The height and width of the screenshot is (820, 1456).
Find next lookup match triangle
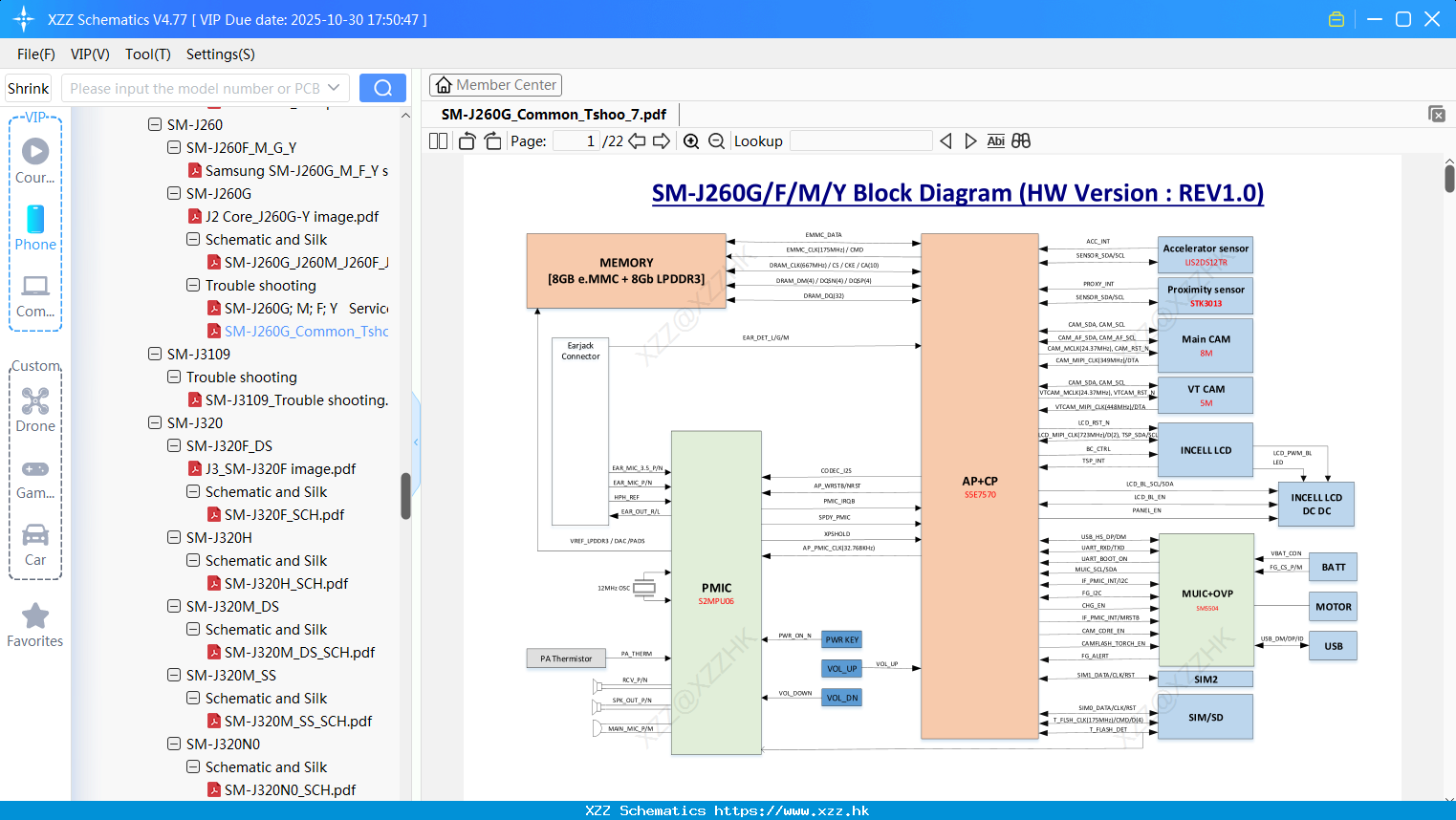click(x=970, y=140)
